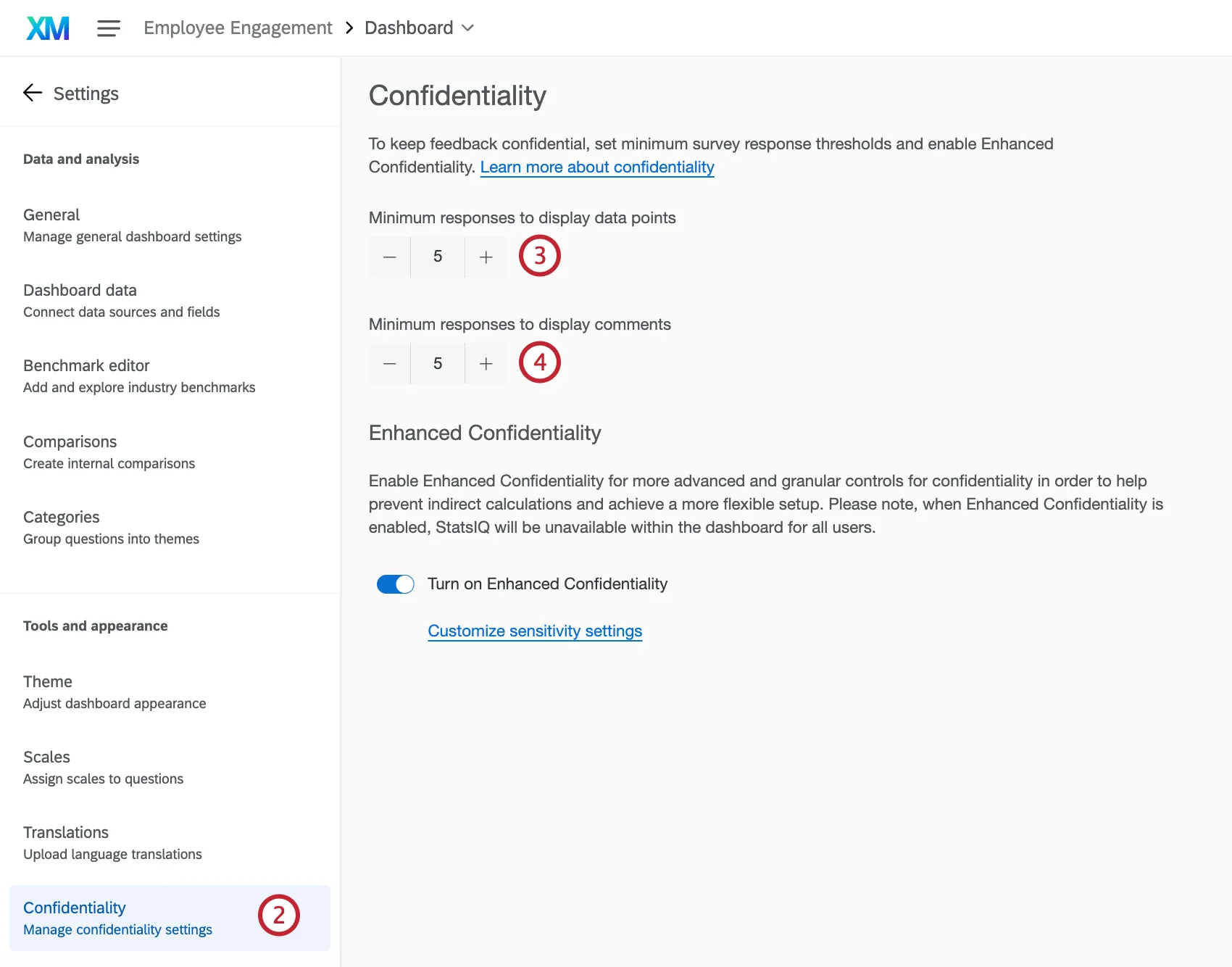Click the plus button for data points threshold
Viewport: 1232px width, 967px height.
(486, 257)
